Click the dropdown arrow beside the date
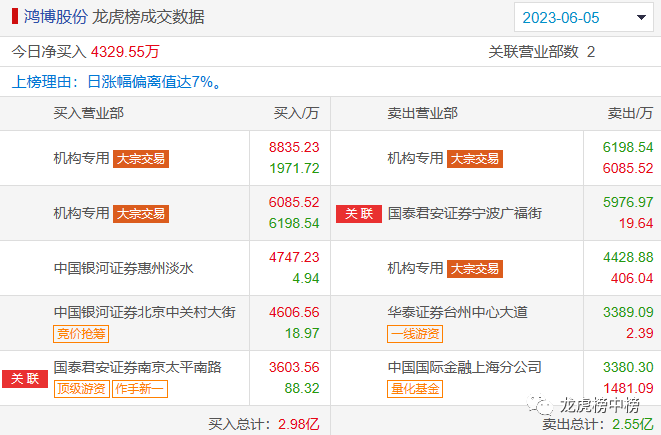Screen dimensions: 661x435 click(639, 18)
